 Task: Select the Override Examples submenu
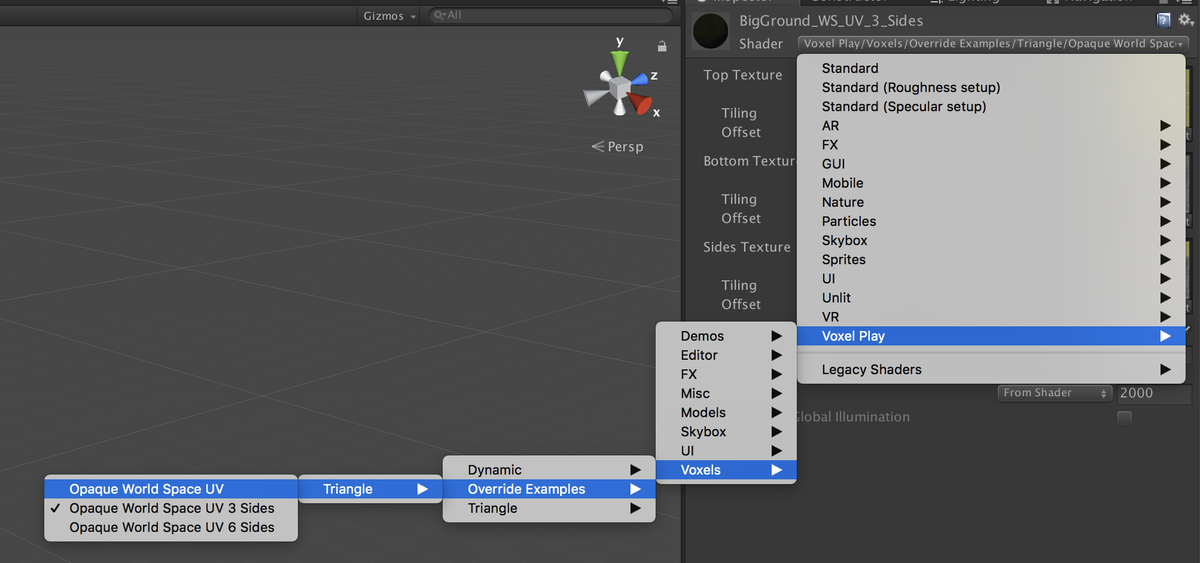[x=549, y=489]
